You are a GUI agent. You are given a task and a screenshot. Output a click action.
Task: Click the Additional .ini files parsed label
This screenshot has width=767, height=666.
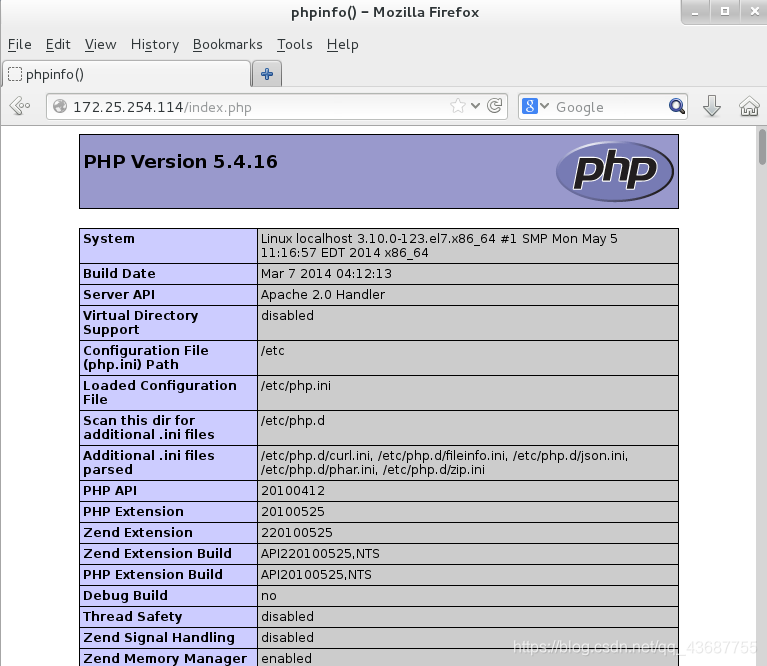(x=149, y=462)
